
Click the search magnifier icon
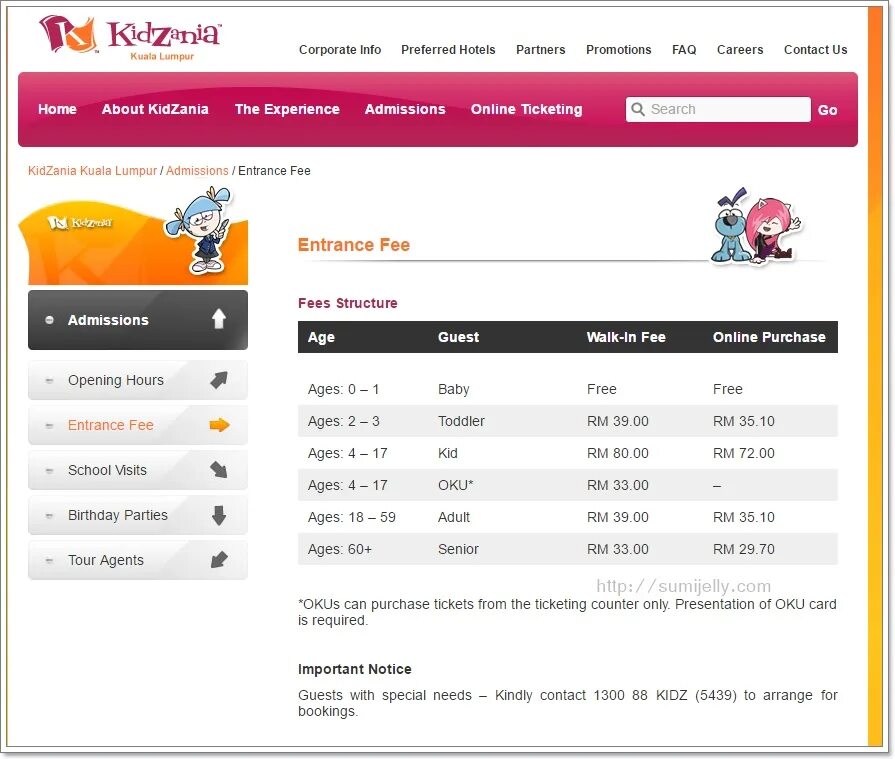click(x=638, y=109)
